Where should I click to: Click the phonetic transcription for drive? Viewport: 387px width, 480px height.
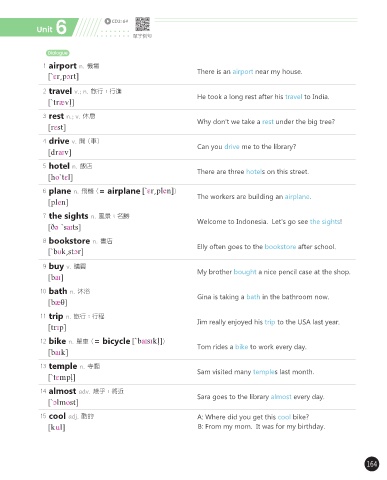pyautogui.click(x=60, y=152)
